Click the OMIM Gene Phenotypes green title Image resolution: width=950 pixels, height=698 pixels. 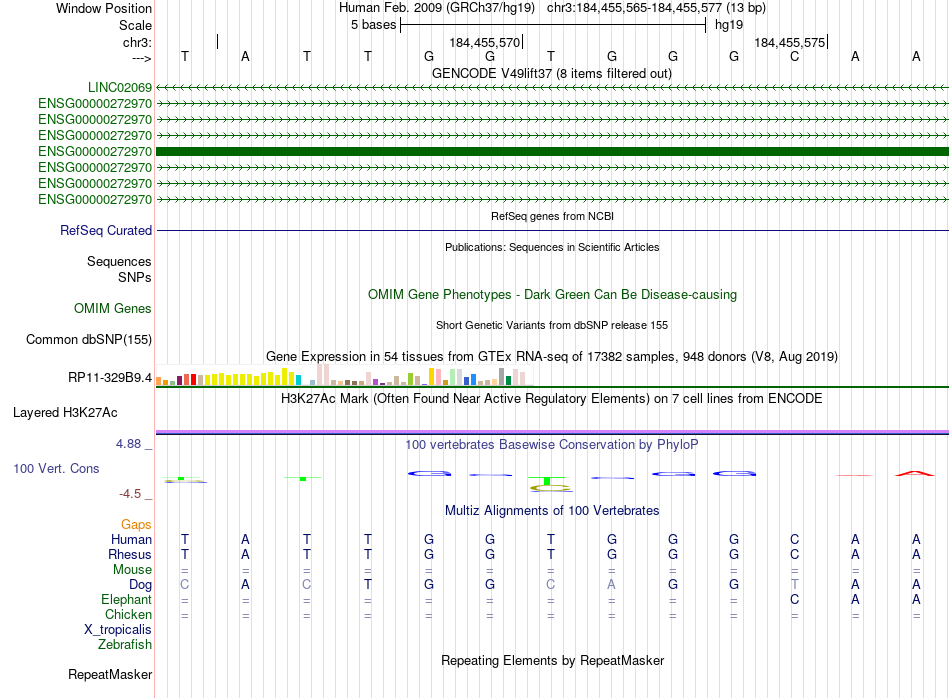click(552, 294)
